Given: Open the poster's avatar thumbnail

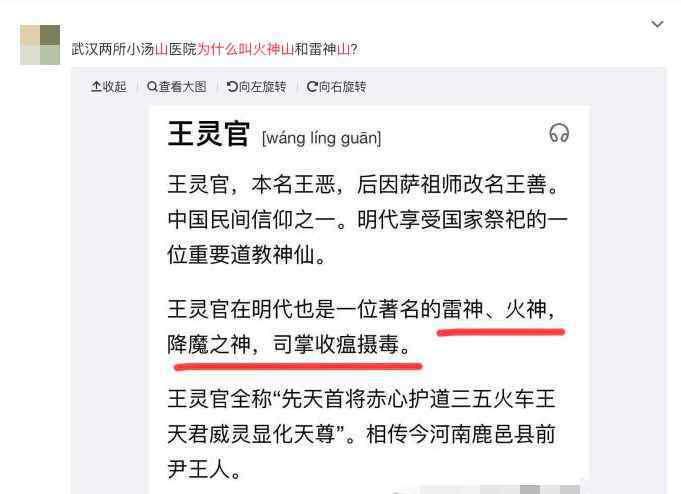Looking at the screenshot, I should tap(40, 45).
